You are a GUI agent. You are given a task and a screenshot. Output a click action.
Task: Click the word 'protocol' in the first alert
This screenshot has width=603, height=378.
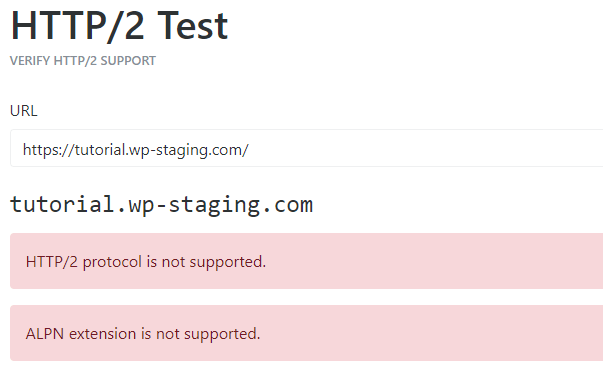(x=112, y=262)
